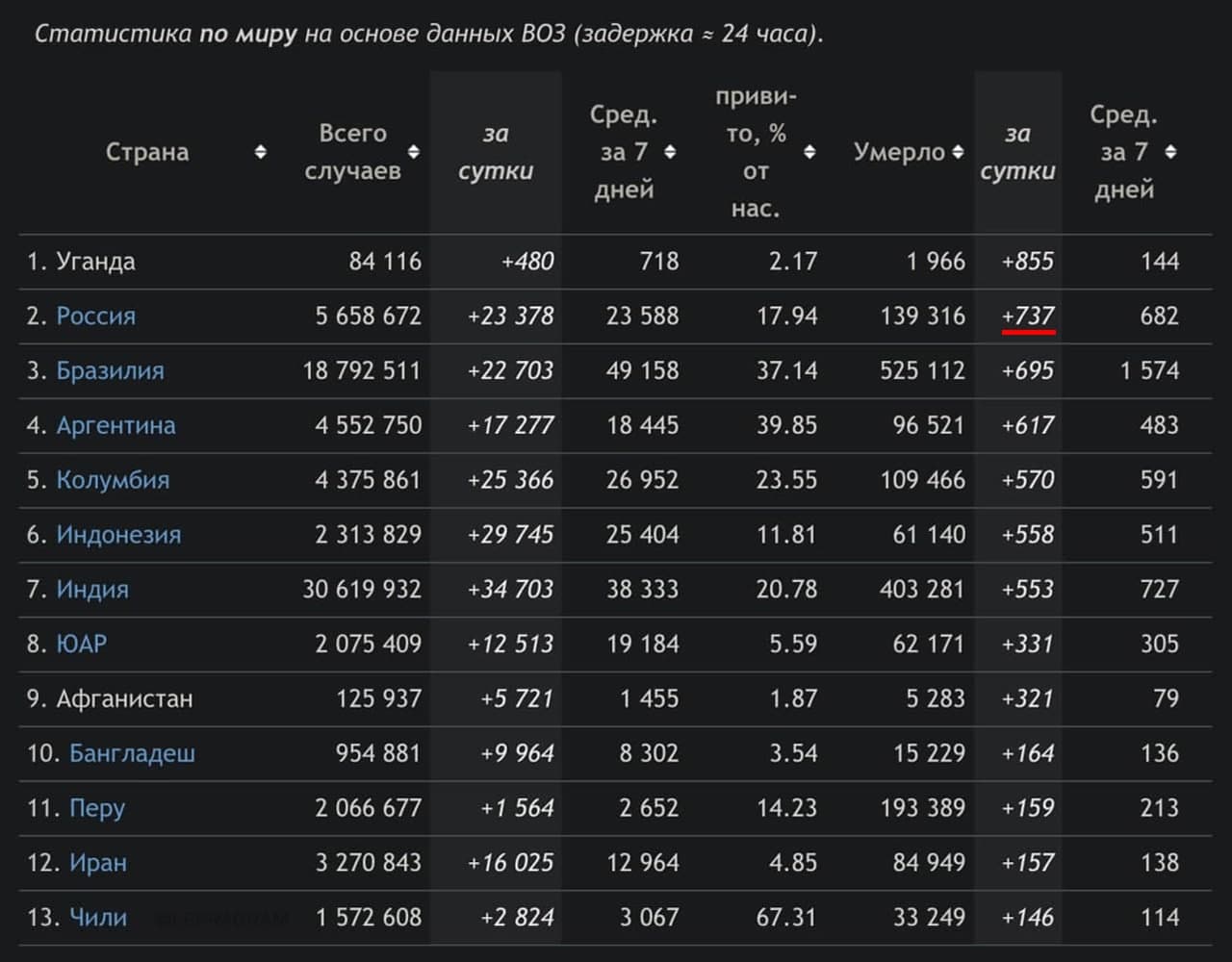
Task: Click sort arrows for cases Сред. за 7 дней
Action: pyautogui.click(x=670, y=152)
